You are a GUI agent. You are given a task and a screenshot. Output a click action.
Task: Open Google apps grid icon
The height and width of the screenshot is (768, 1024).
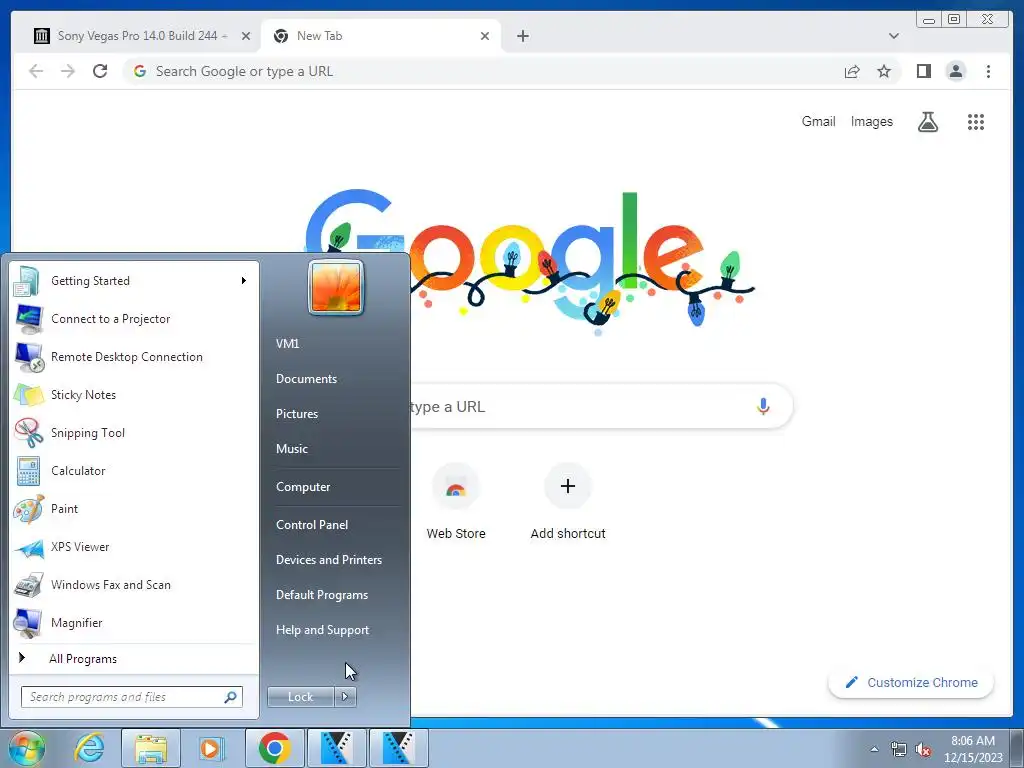click(976, 122)
